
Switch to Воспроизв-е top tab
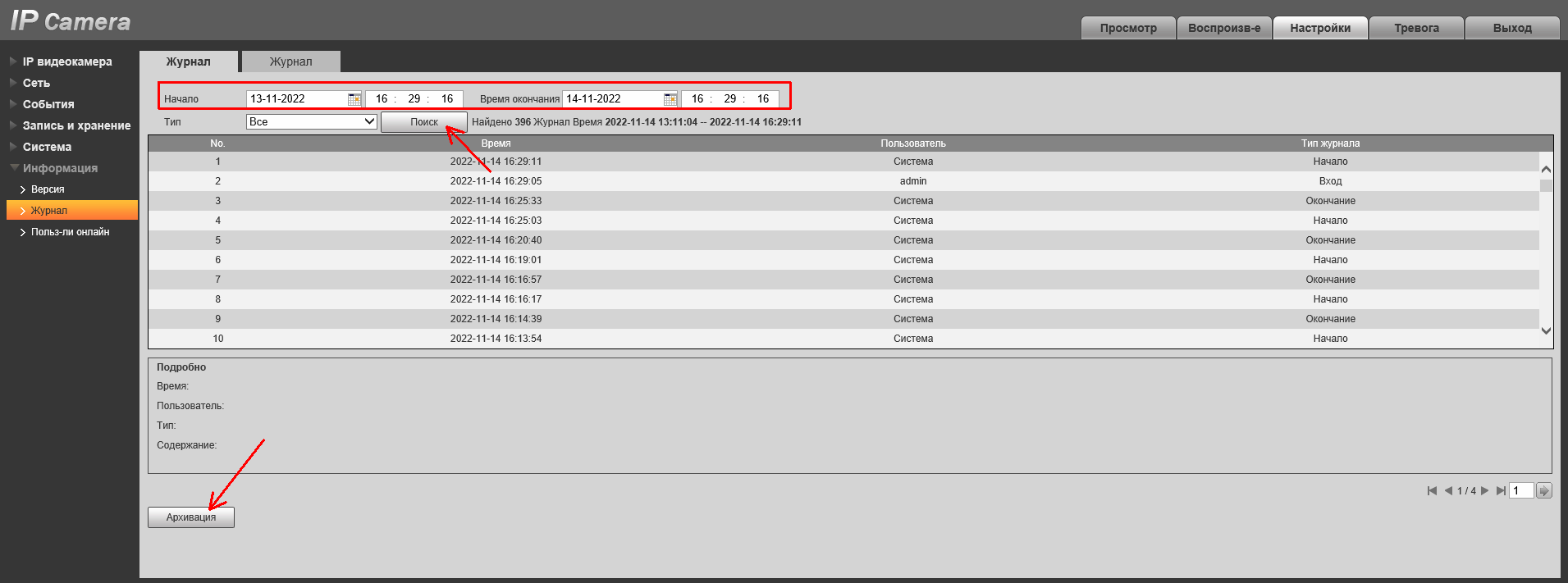[x=1224, y=28]
